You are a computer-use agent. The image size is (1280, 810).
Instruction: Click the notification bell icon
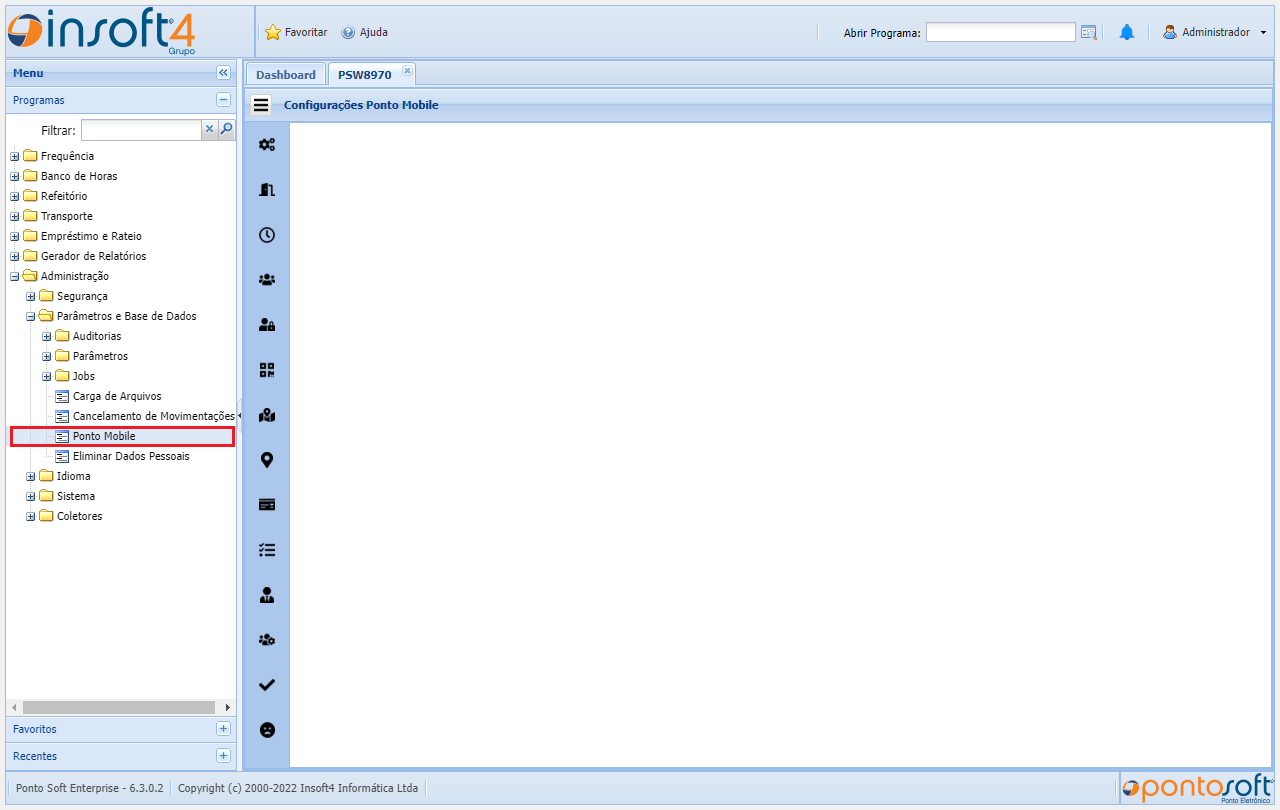point(1127,32)
